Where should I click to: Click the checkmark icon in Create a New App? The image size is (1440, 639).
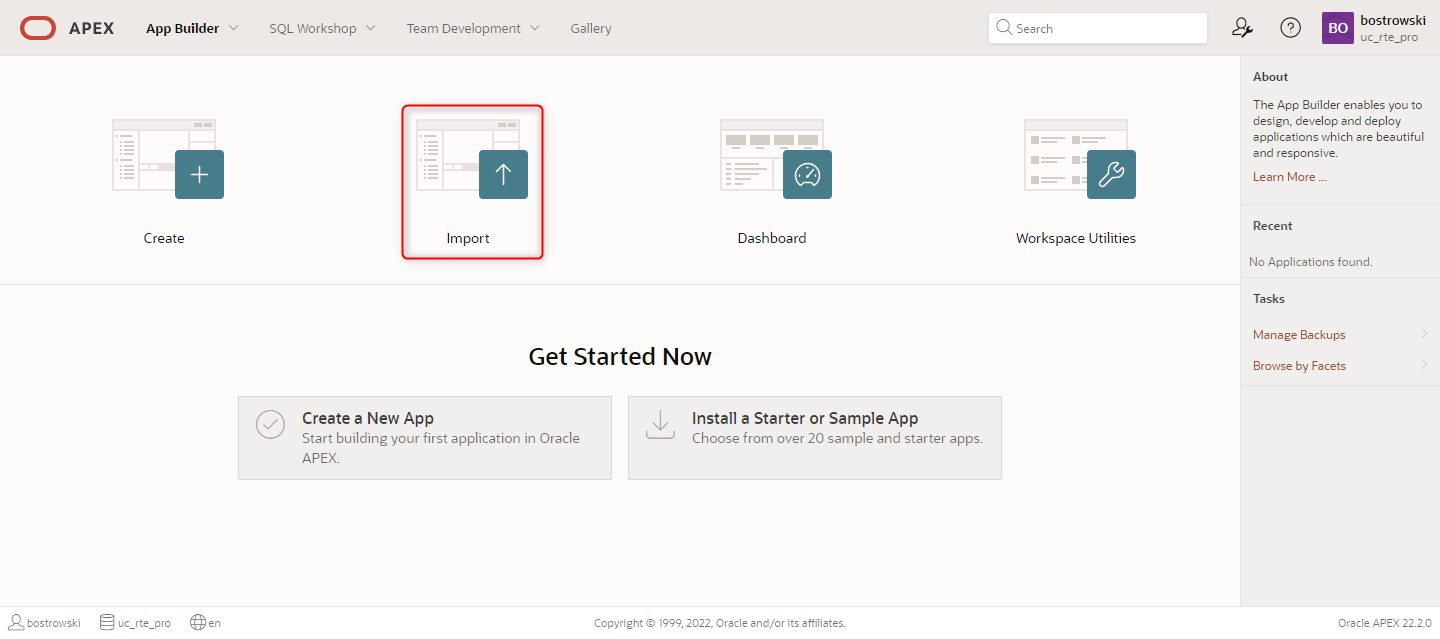(270, 424)
